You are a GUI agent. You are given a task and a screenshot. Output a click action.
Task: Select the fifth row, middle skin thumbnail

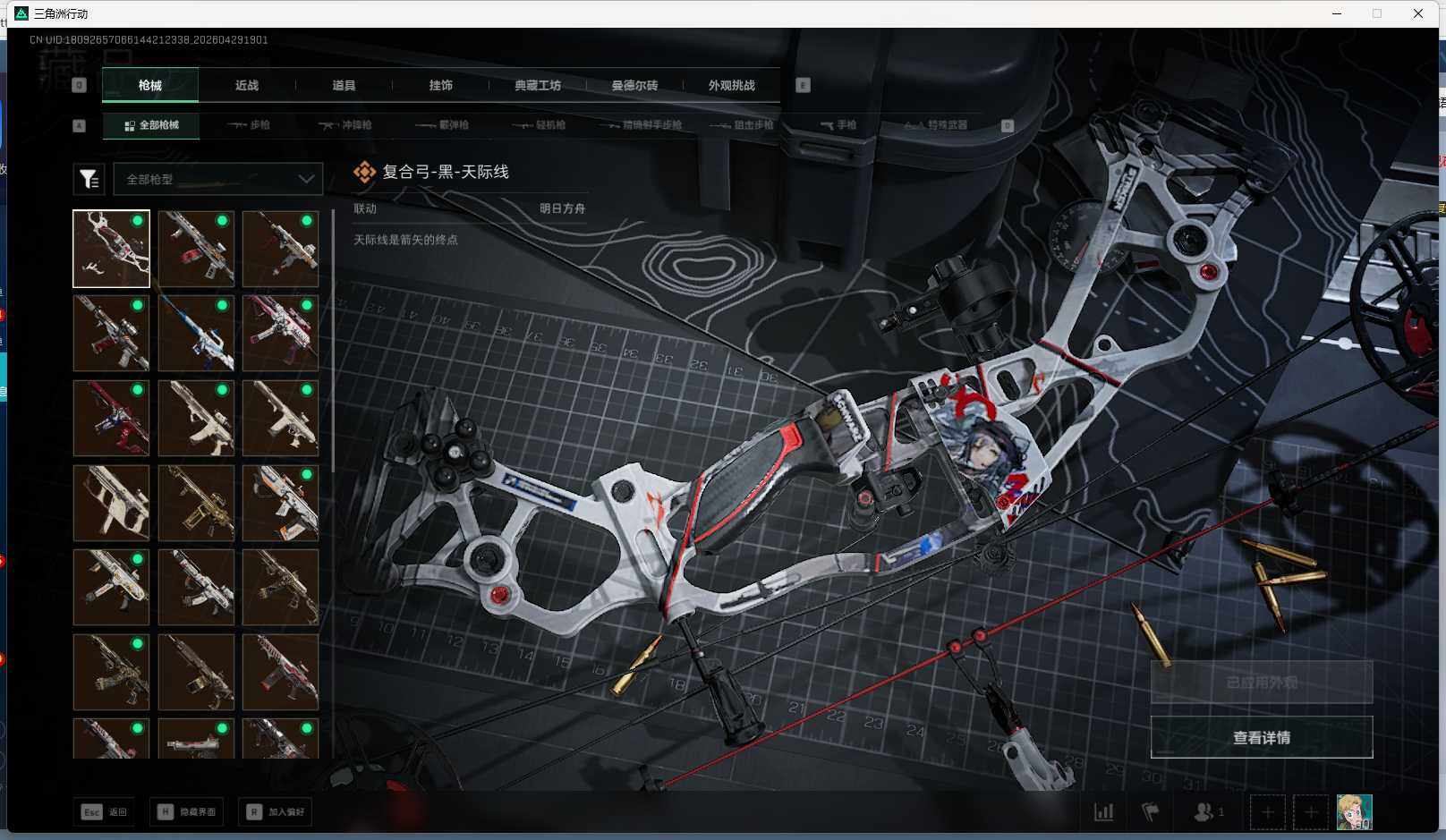[196, 587]
